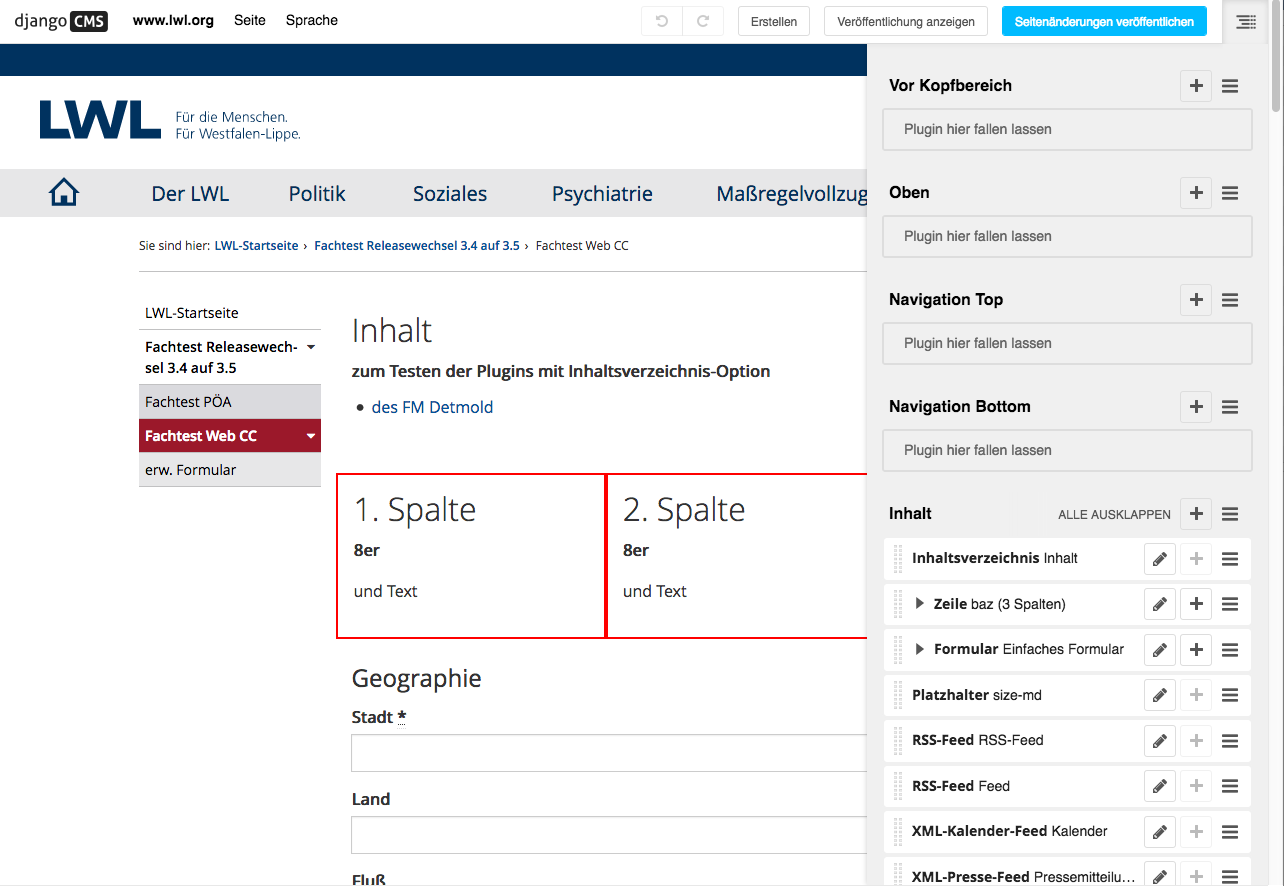Viewport: 1284px width, 886px height.
Task: Edit the Inhaltsverzeichnis plugin with pencil icon
Action: point(1160,559)
